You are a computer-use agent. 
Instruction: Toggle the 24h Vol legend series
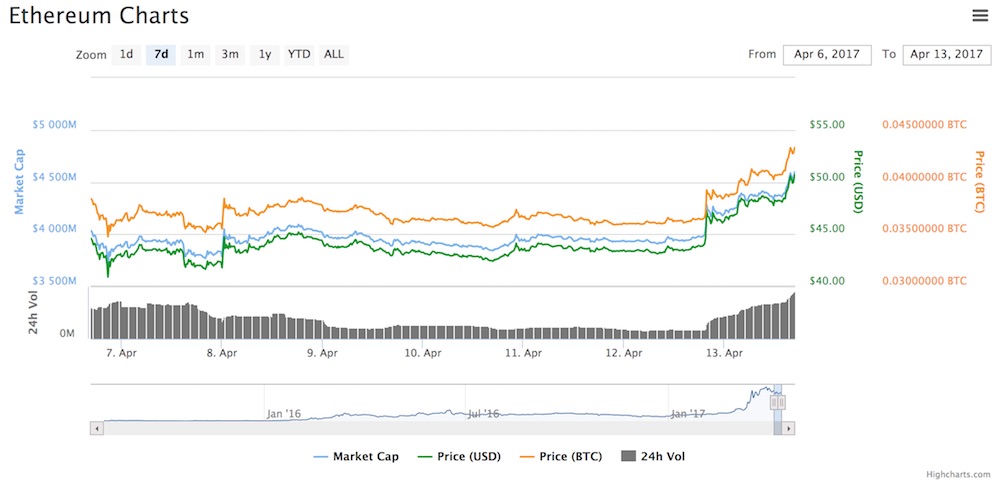pyautogui.click(x=652, y=456)
